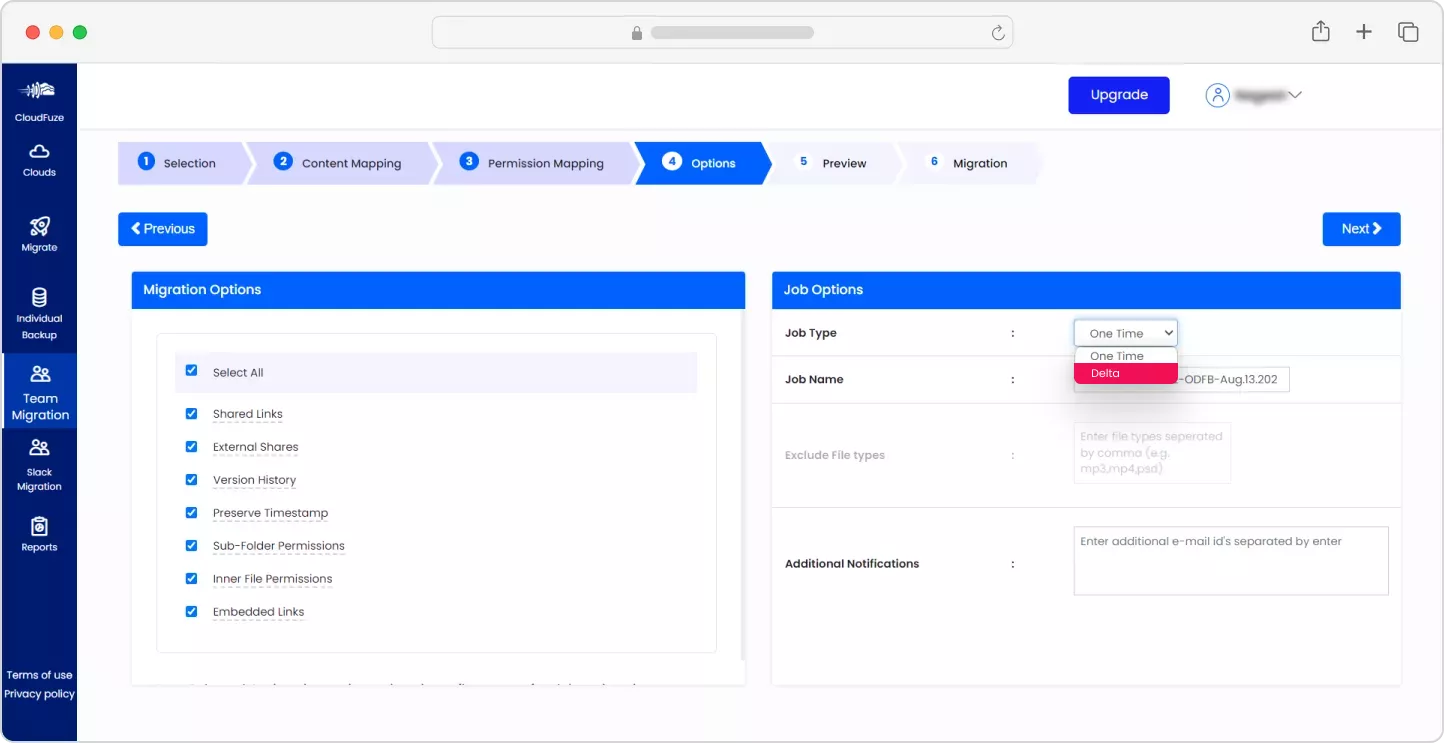Click the browser share icon

click(x=1320, y=32)
